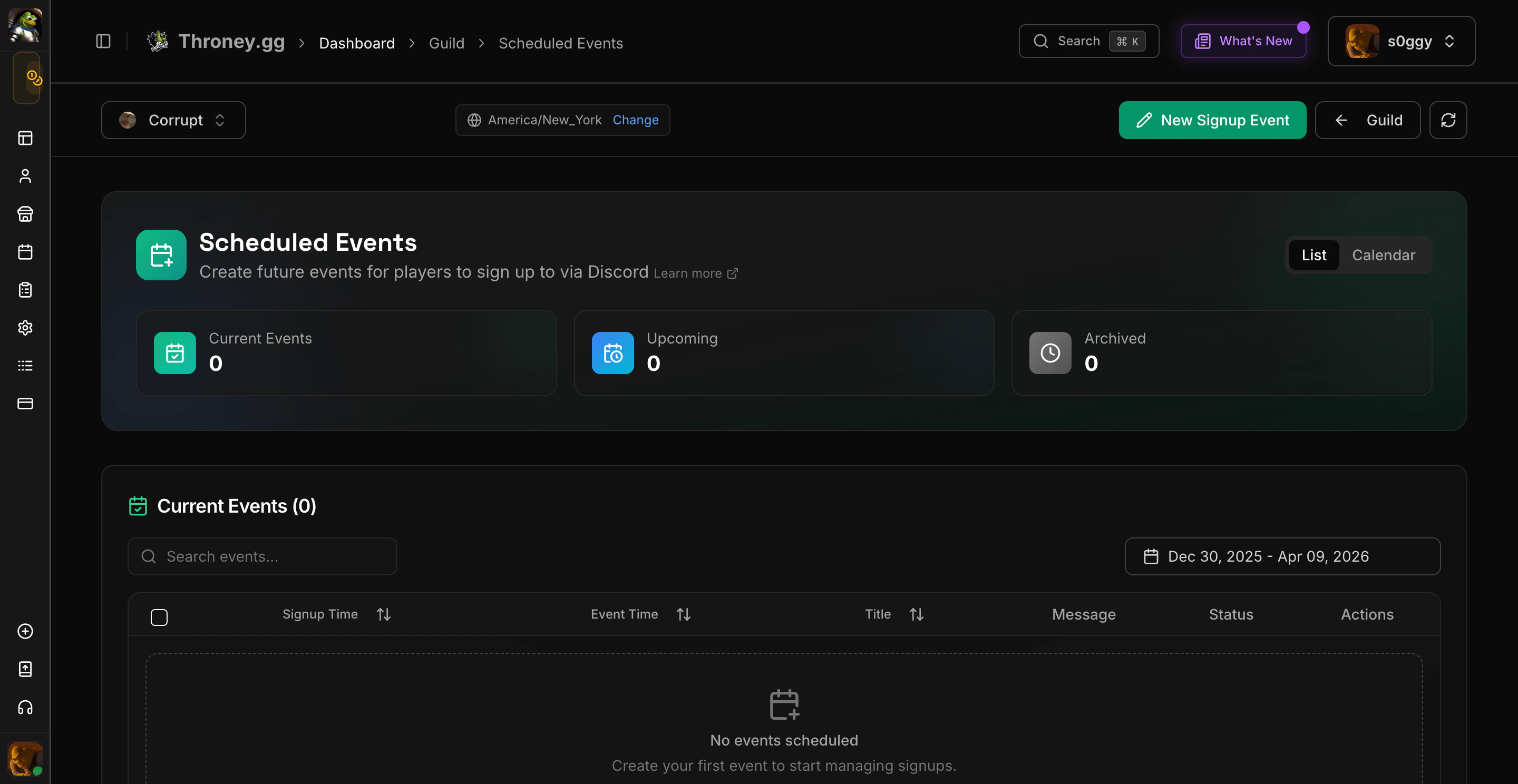Viewport: 1518px width, 784px height.
Task: Open the Dec 30 date range picker
Action: pyautogui.click(x=1282, y=556)
